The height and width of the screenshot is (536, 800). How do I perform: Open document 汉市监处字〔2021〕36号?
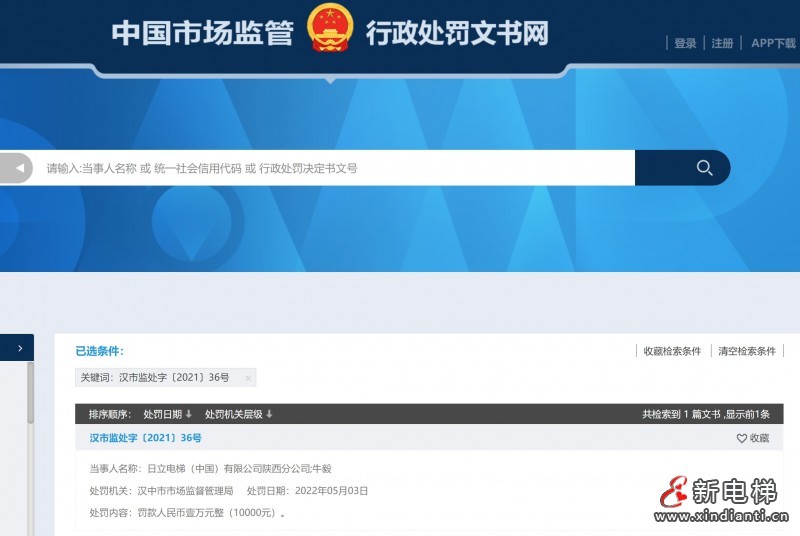[145, 438]
